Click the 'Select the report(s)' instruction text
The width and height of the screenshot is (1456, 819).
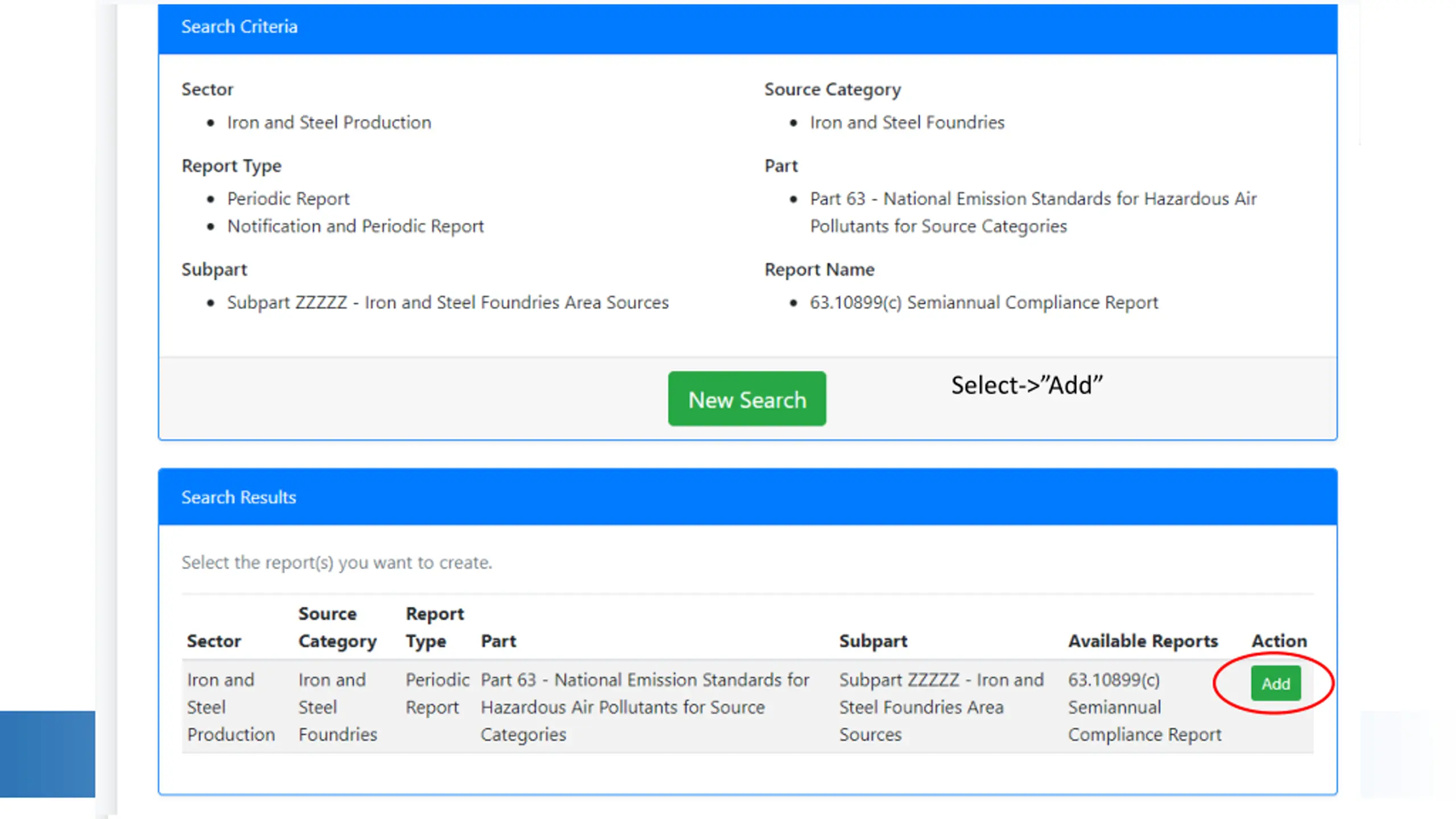pos(337,562)
